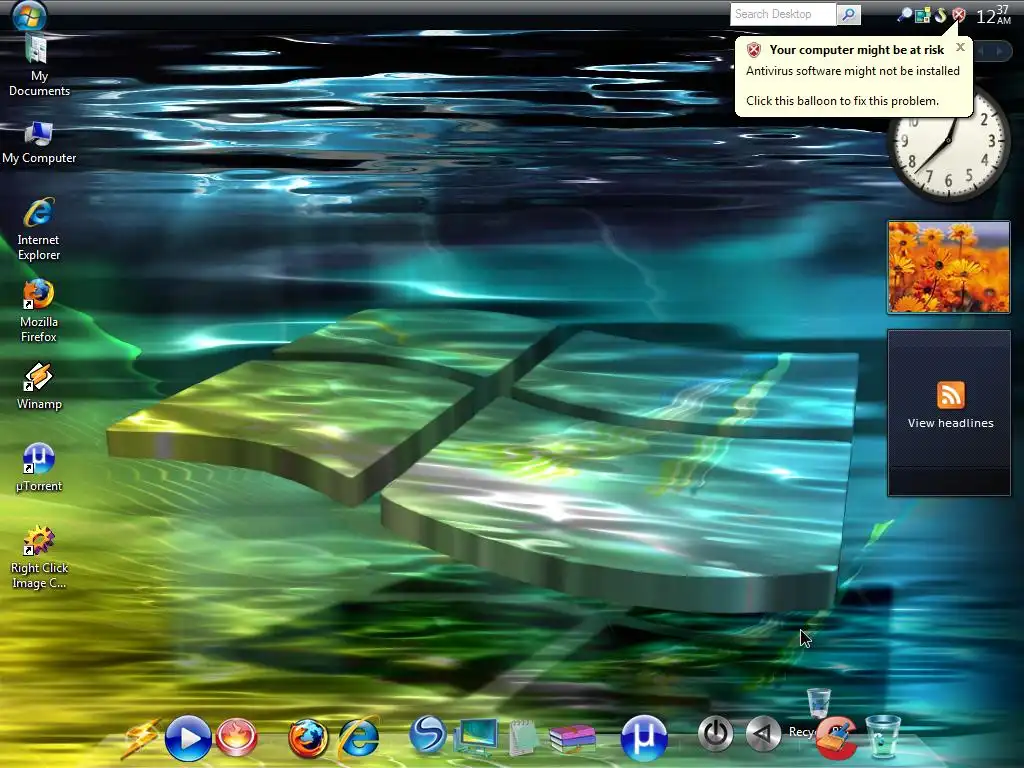Focus the Search Desktop input field
This screenshot has height=768, width=1024.
pyautogui.click(x=783, y=14)
